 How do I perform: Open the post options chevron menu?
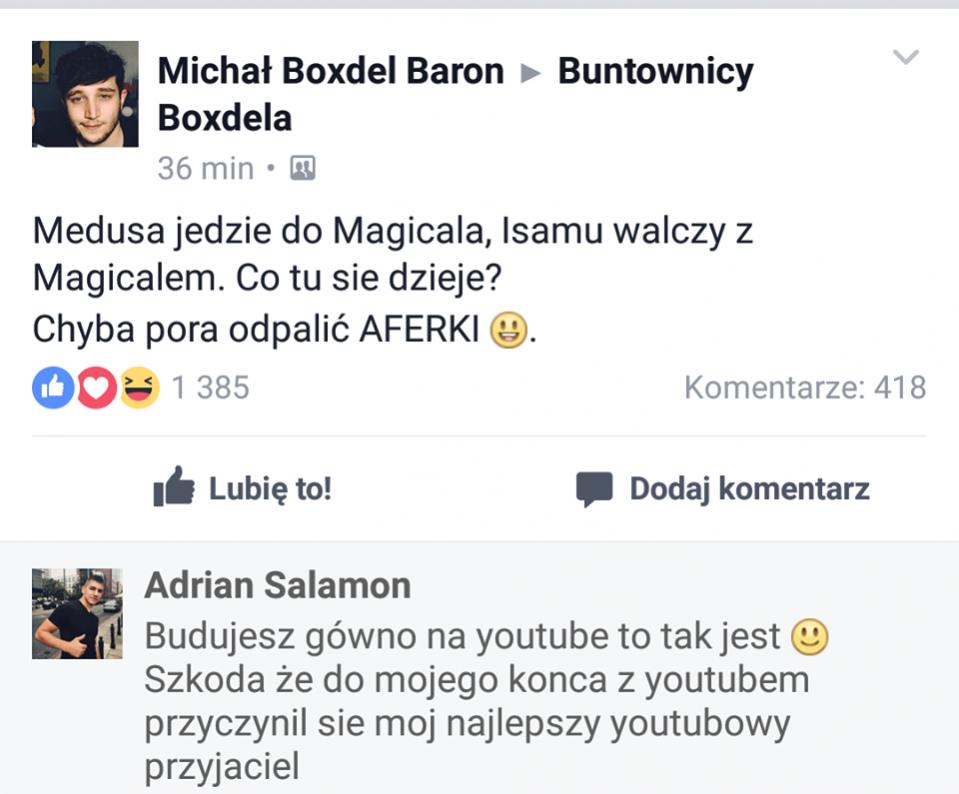click(x=905, y=57)
